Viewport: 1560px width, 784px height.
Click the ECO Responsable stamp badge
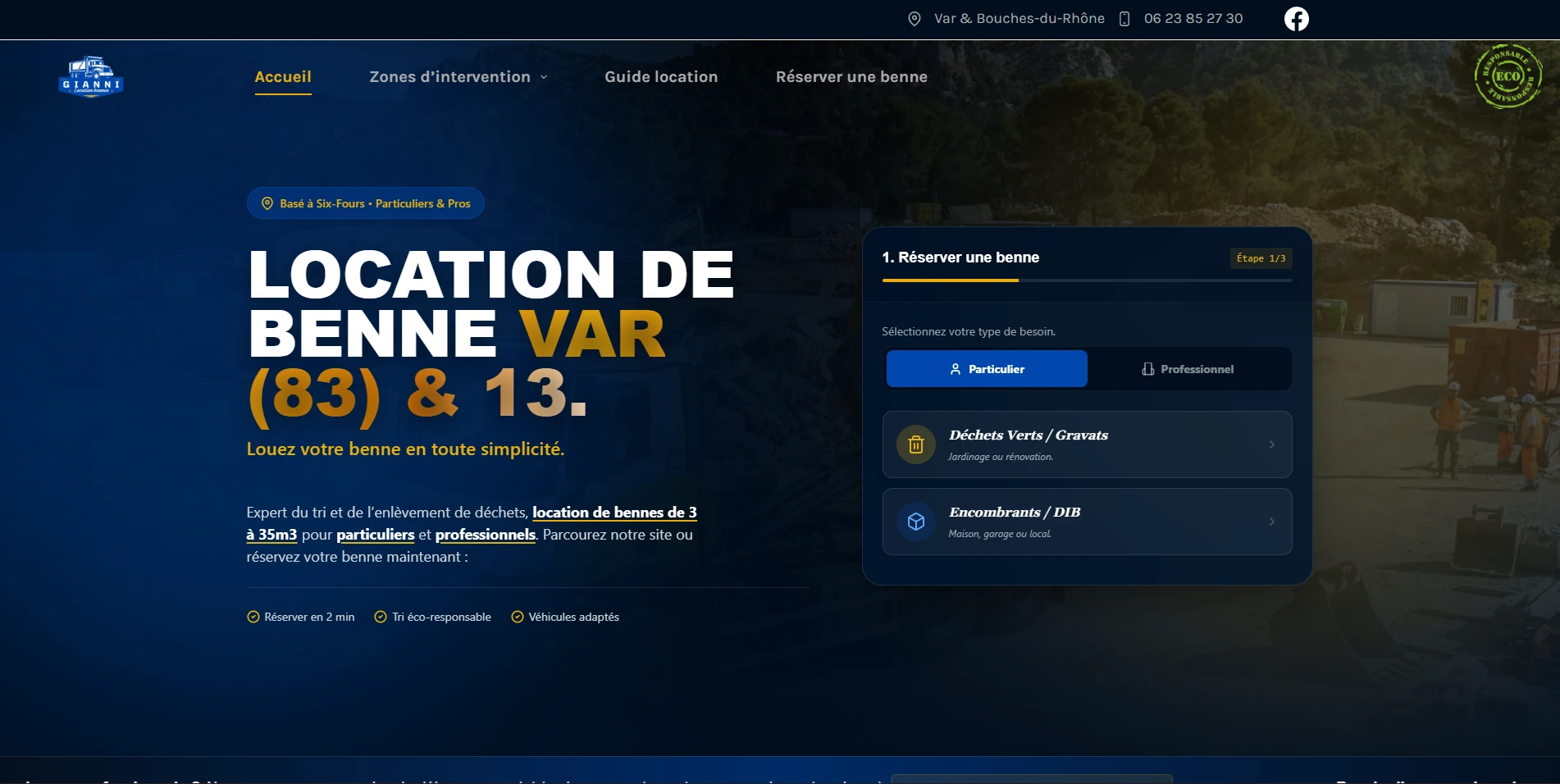point(1508,76)
